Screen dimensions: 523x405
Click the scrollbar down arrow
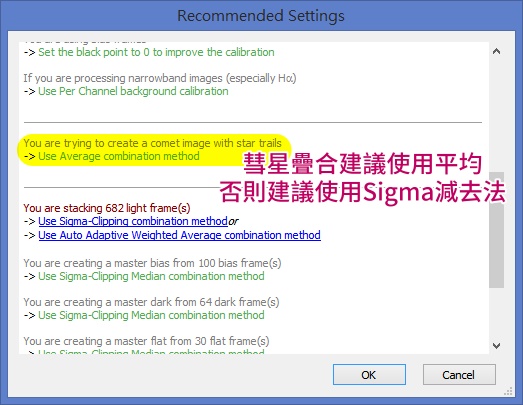(x=496, y=346)
